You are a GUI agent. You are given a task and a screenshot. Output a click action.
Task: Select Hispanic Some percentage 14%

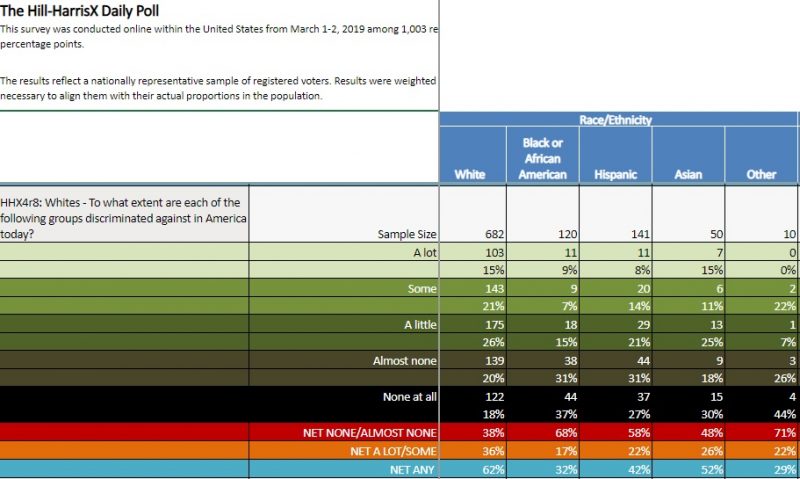click(x=639, y=306)
